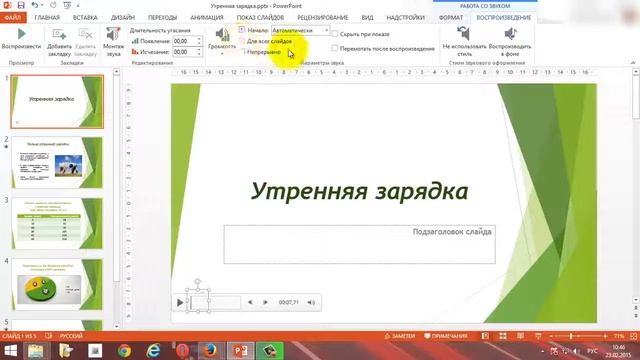Click Добавить закладку bookmark icon
The height and width of the screenshot is (360, 640).
click(59, 34)
